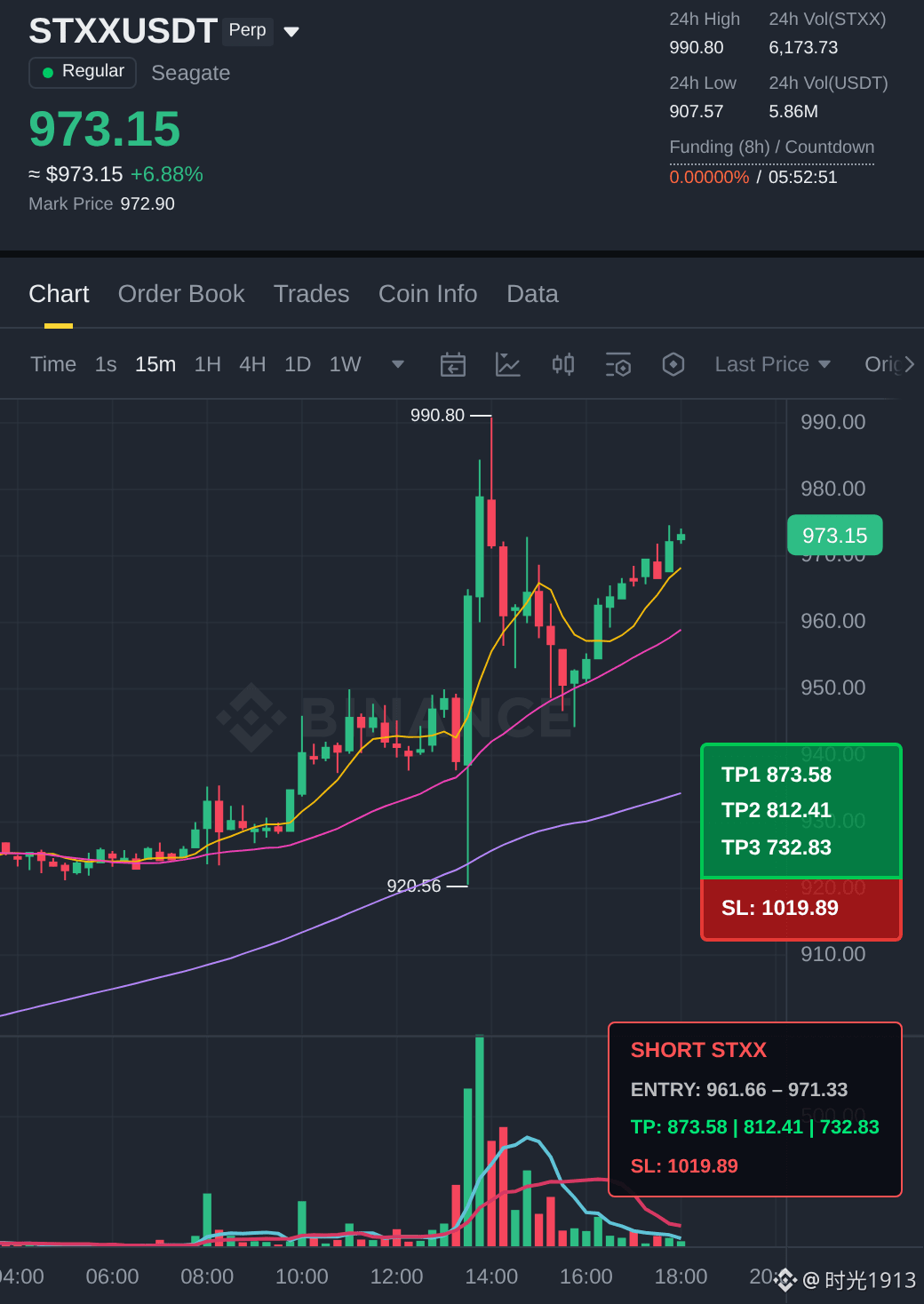This screenshot has width=924, height=1304.
Task: Tap the +6.88% change value
Action: pyautogui.click(x=167, y=174)
